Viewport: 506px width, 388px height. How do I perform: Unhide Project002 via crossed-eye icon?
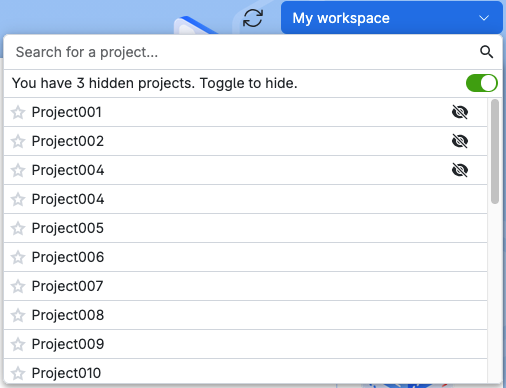coord(460,141)
